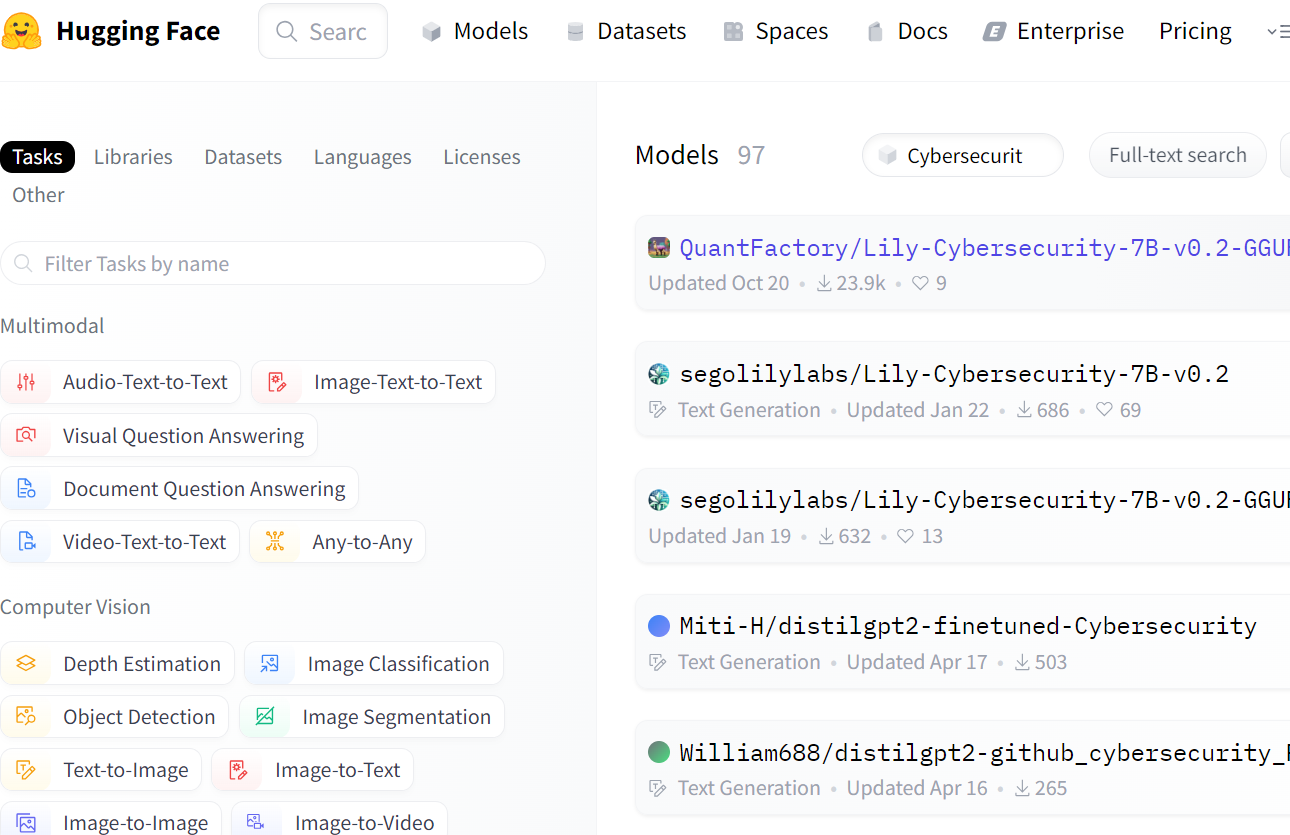
Task: Click the William688 green avatar circle
Action: point(659,752)
